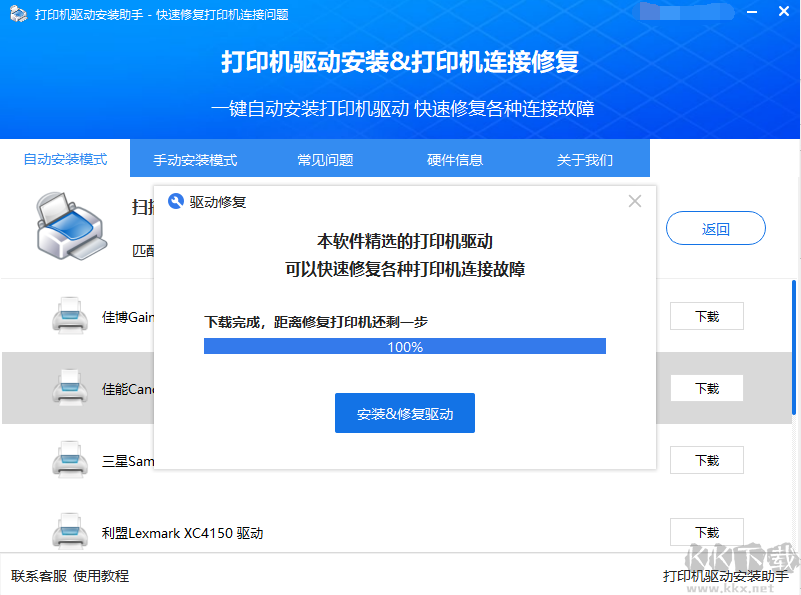Click the 返回 back button
The image size is (801, 595).
pos(715,228)
